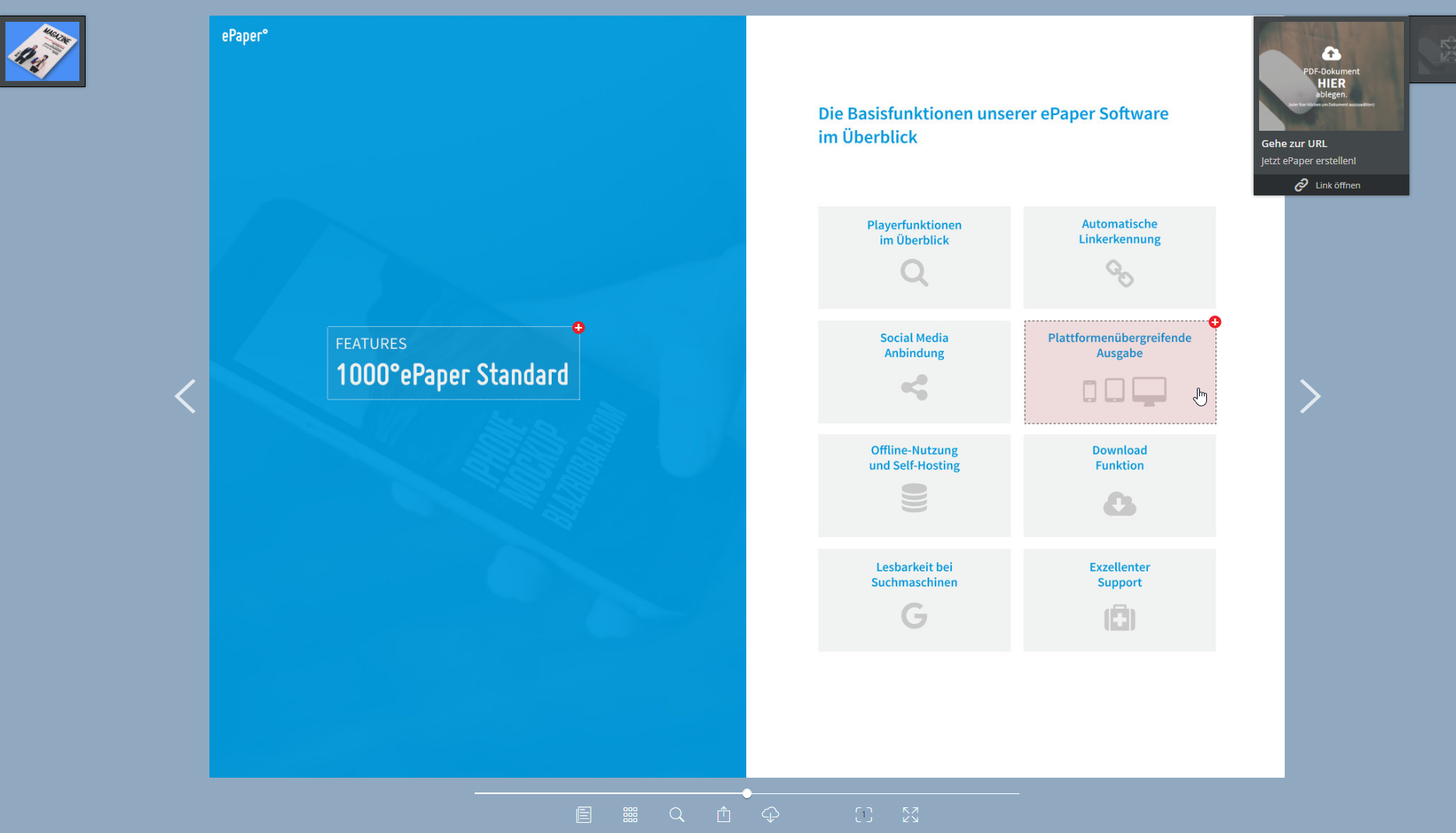Click the page progress slider handle
This screenshot has width=1456, height=833.
coord(747,793)
